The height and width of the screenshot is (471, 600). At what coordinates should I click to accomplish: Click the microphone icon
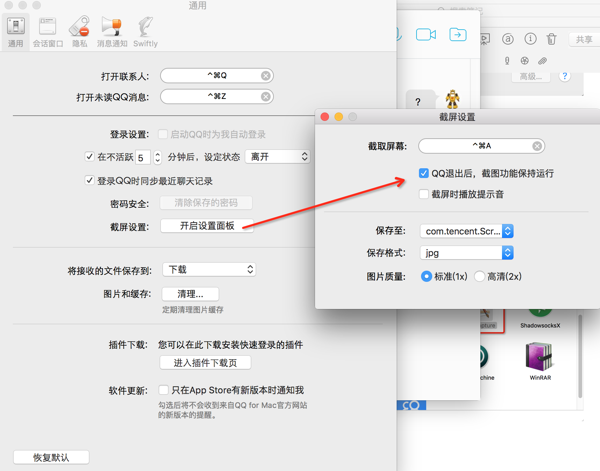click(x=507, y=60)
